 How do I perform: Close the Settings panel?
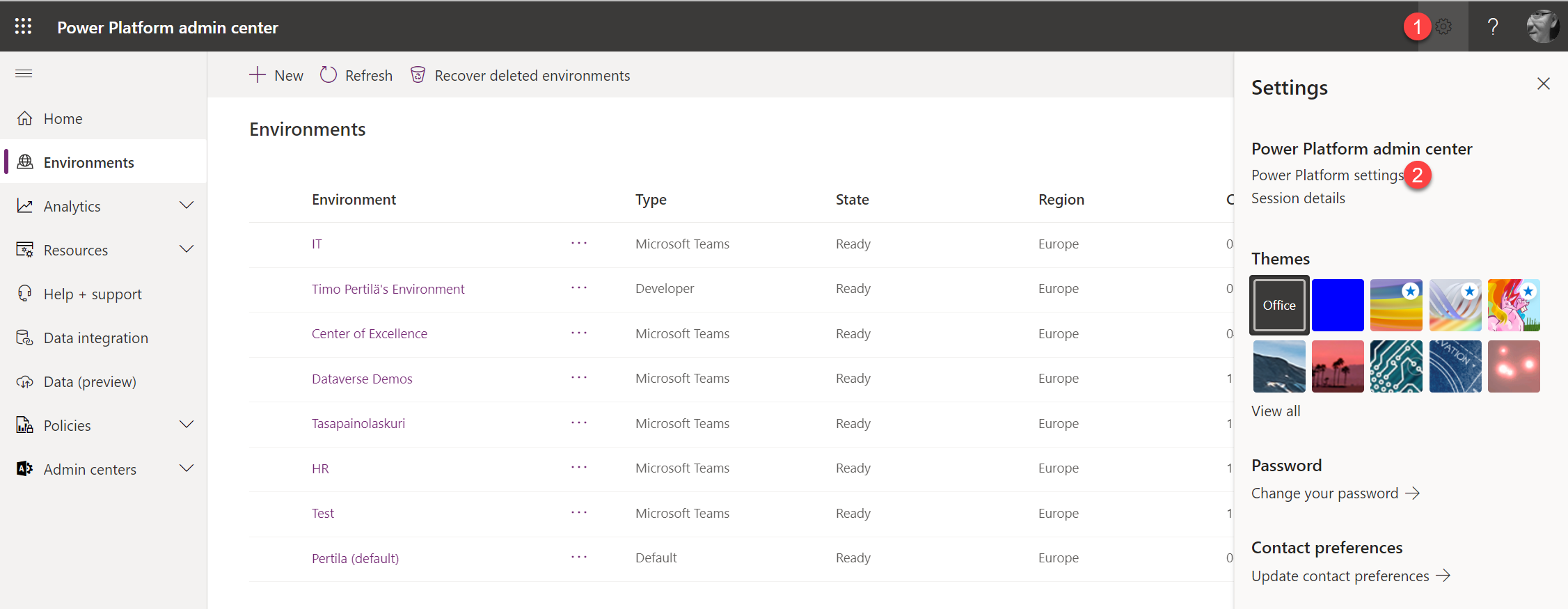tap(1543, 84)
